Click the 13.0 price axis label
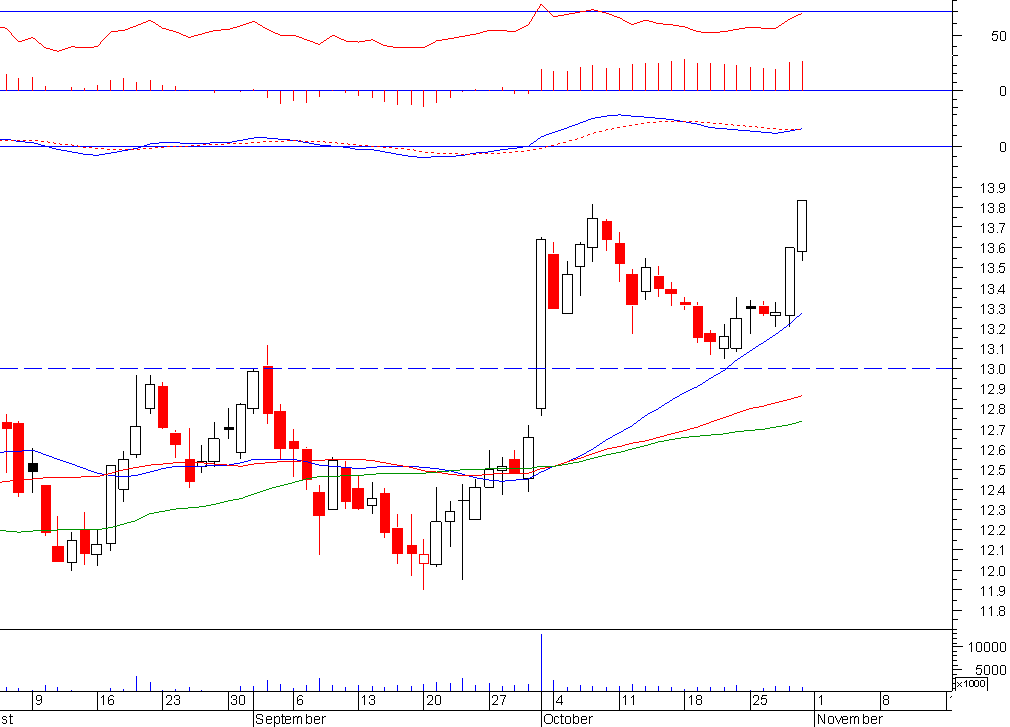Viewport: 1010px width, 727px height. [x=992, y=369]
